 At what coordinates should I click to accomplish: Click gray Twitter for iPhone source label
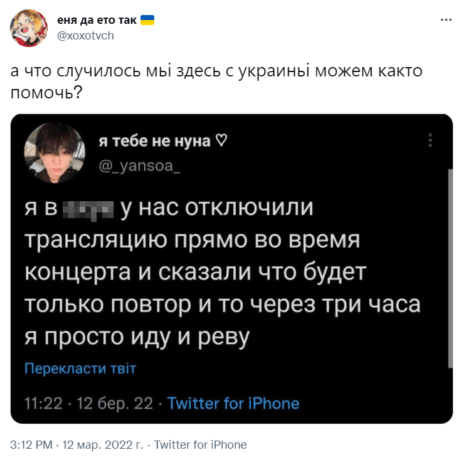pyautogui.click(x=200, y=445)
